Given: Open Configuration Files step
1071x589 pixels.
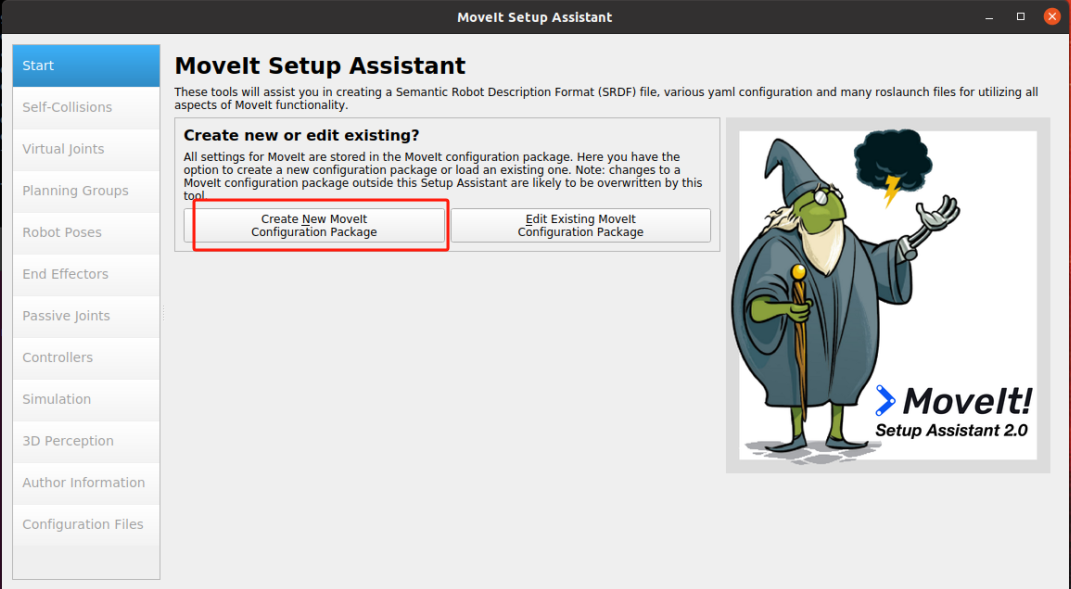Looking at the screenshot, I should coord(86,524).
